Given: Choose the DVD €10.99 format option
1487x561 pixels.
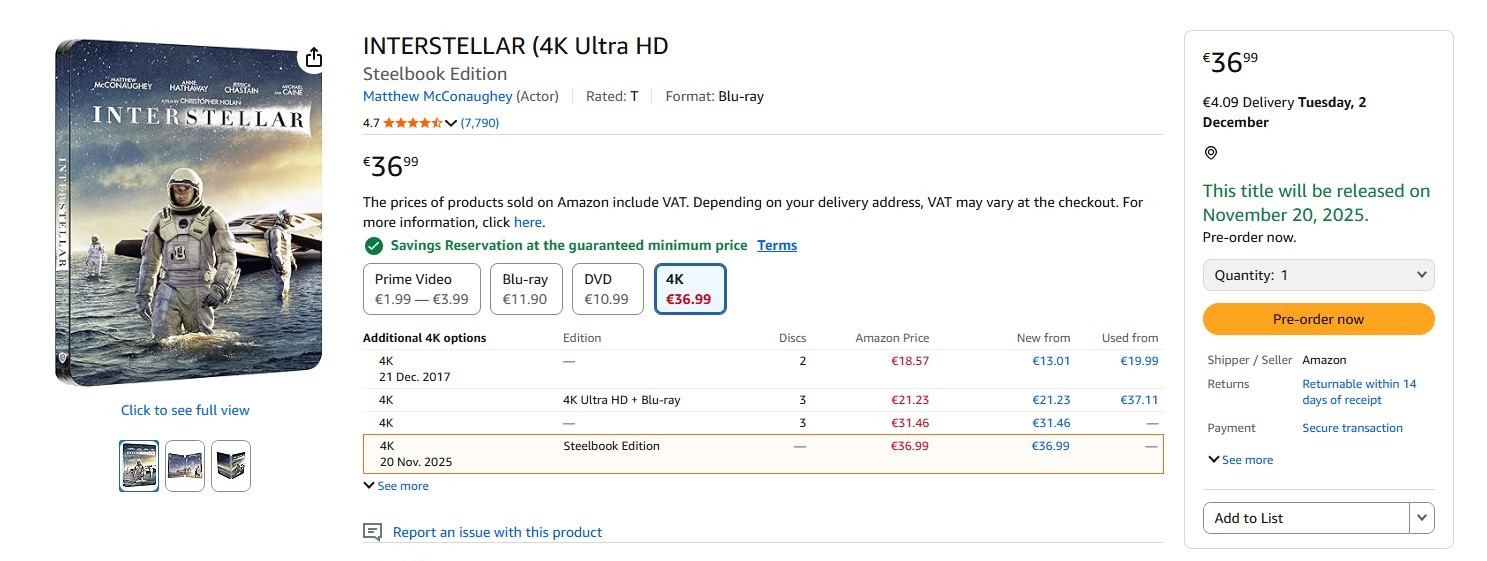Looking at the screenshot, I should click(607, 289).
